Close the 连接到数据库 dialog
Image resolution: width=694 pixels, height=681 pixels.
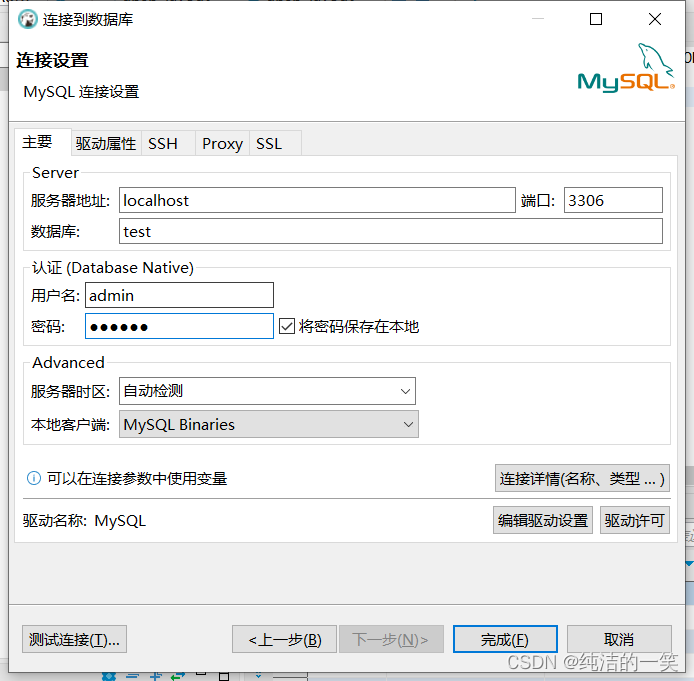click(x=655, y=19)
